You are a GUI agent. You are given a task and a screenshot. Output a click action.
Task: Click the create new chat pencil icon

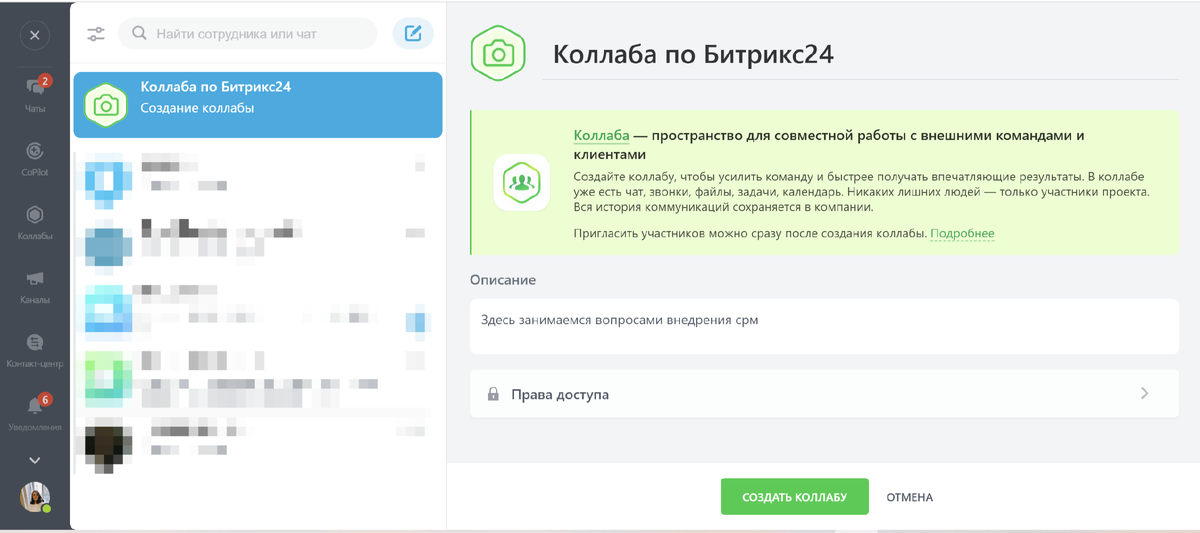coord(413,34)
